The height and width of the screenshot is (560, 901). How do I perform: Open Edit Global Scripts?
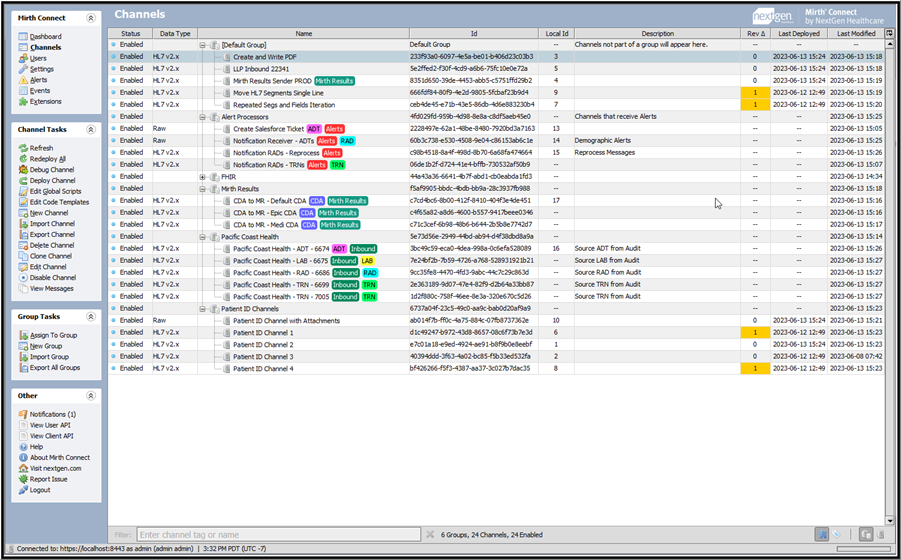pos(55,191)
